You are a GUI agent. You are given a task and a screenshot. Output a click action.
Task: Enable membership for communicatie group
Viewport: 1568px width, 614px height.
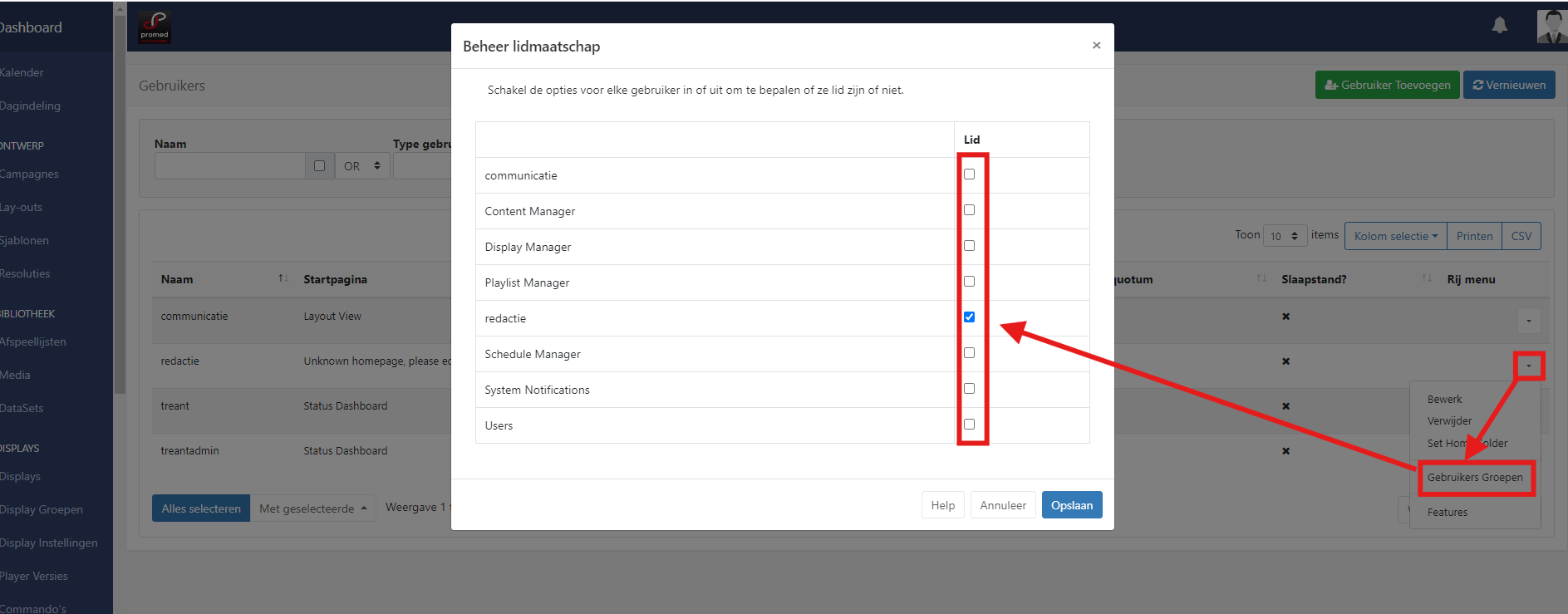point(969,174)
